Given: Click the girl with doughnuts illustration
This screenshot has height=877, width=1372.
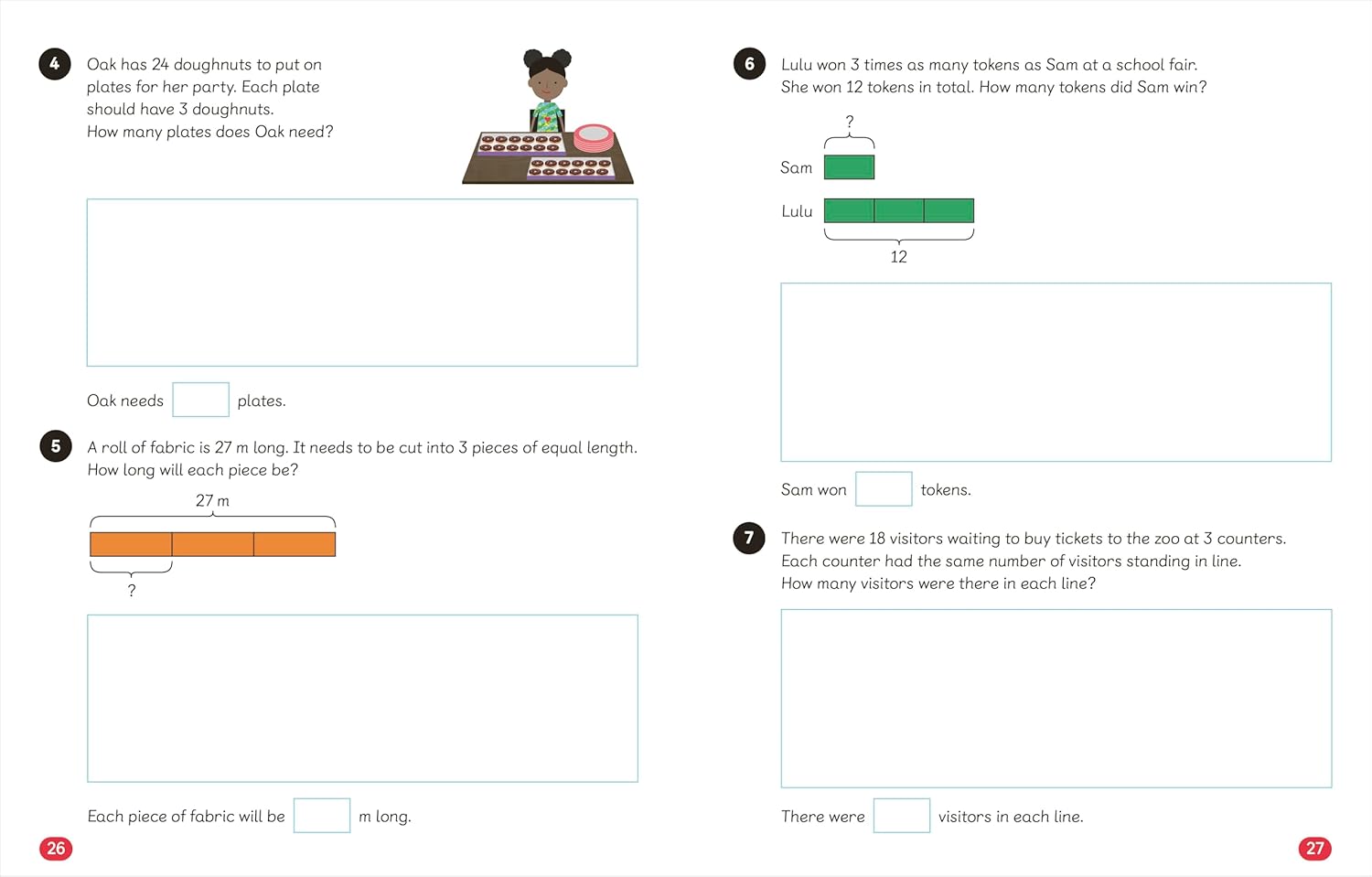Looking at the screenshot, I should [547, 115].
